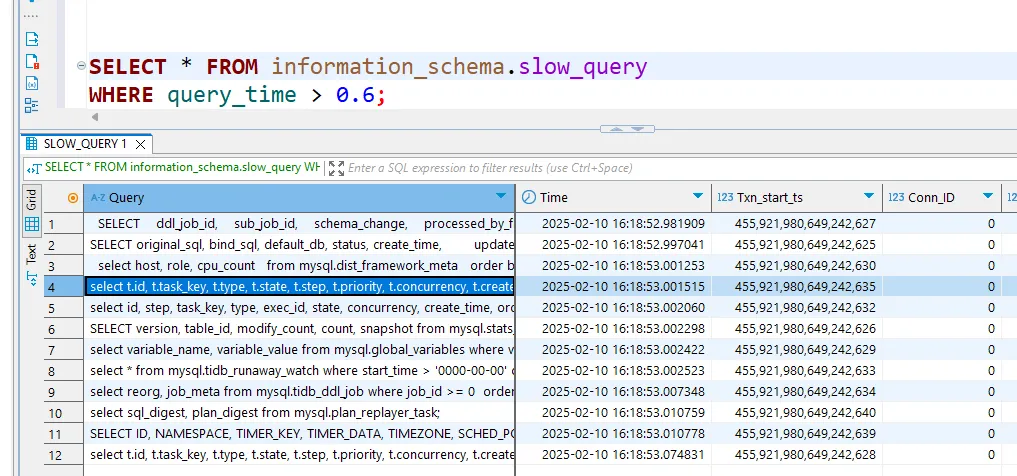Select the 'select id, step, task_key' query cell
1017x476 pixels.
(299, 307)
